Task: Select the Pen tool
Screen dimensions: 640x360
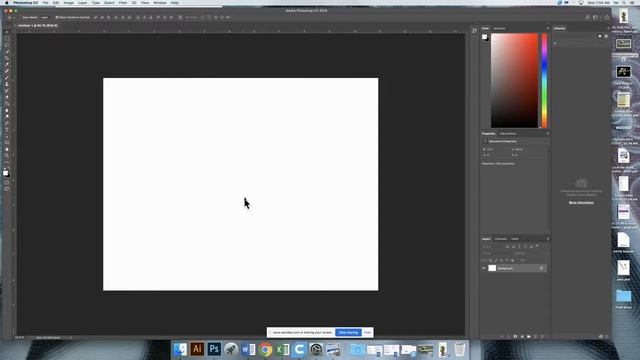Action: click(7, 123)
